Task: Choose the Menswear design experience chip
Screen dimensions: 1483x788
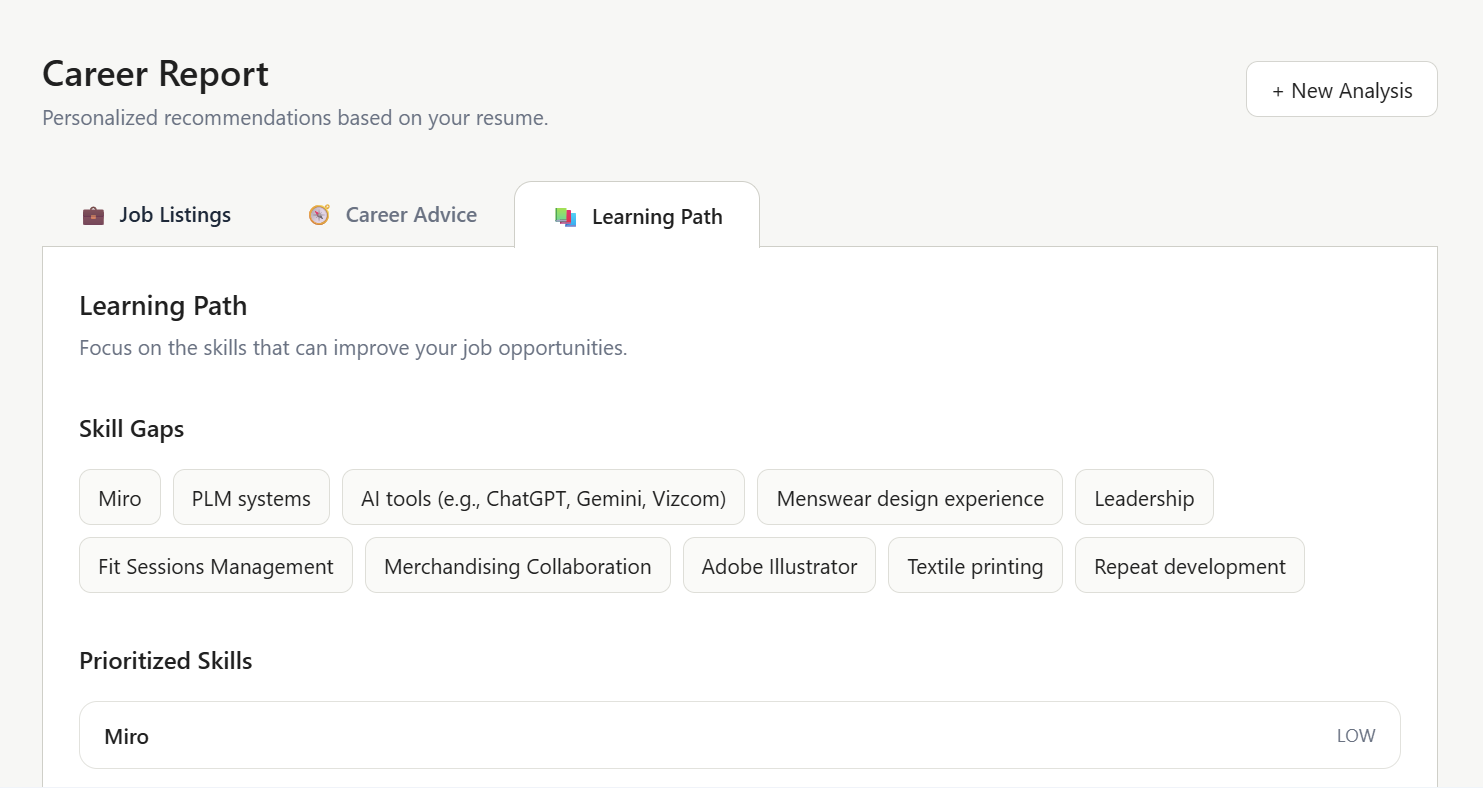Action: 910,498
